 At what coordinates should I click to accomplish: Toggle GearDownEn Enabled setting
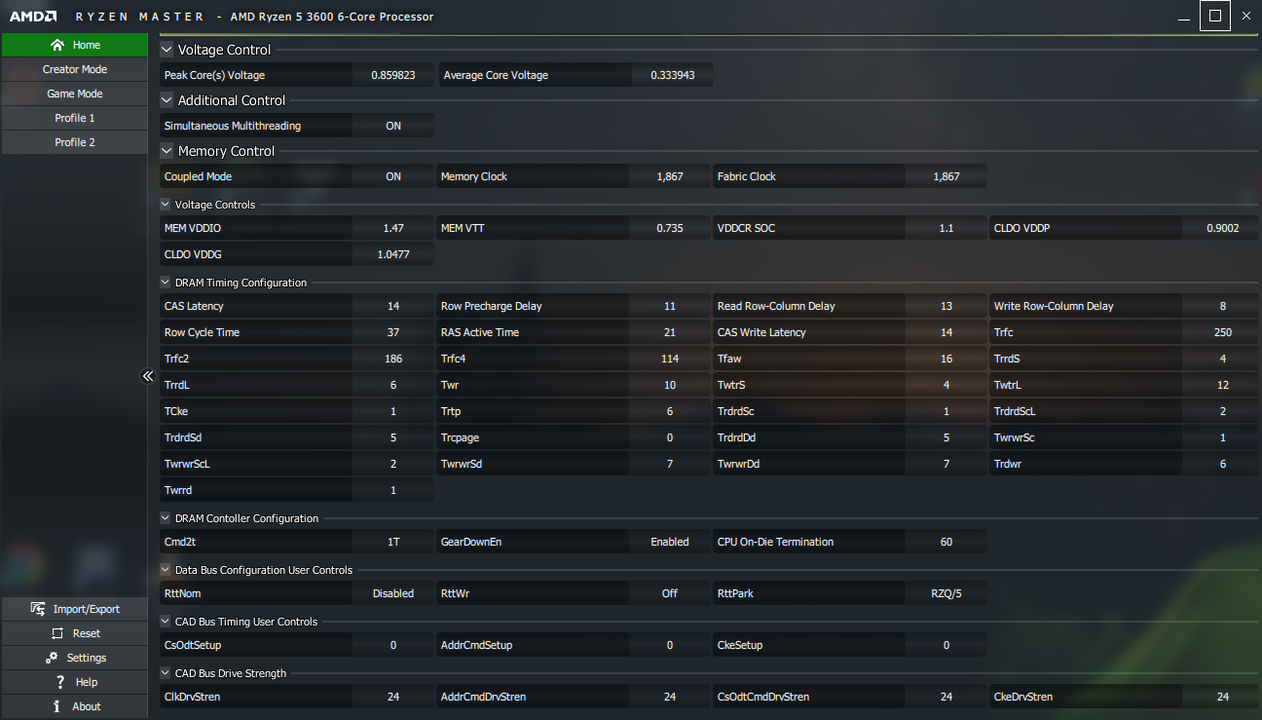[x=670, y=542]
